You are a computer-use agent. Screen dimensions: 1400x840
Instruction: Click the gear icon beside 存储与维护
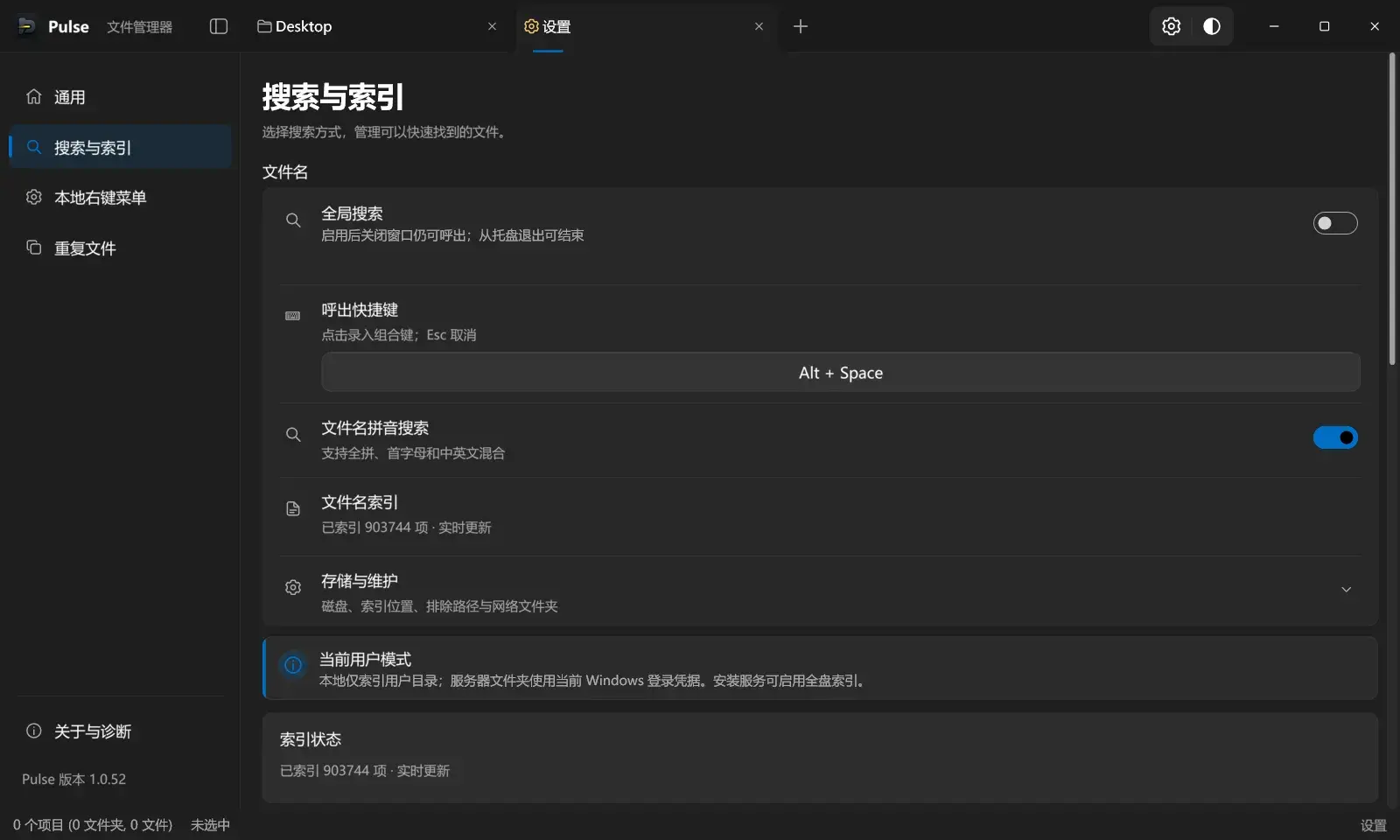click(x=293, y=588)
